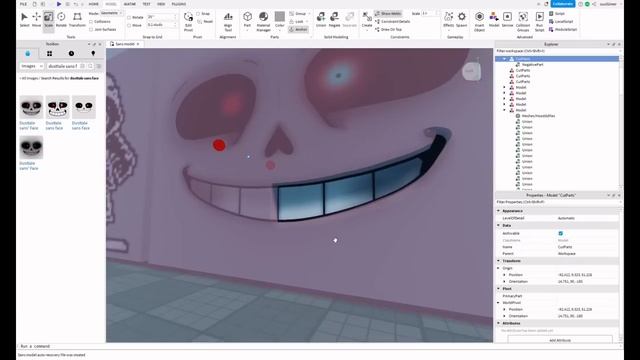Screen dimensions: 640x360
Task: Open the Edit Pivot tool
Action: click(188, 21)
